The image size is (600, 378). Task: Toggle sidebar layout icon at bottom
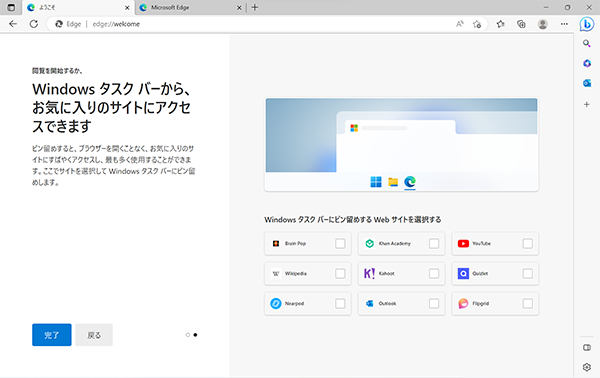(587, 347)
